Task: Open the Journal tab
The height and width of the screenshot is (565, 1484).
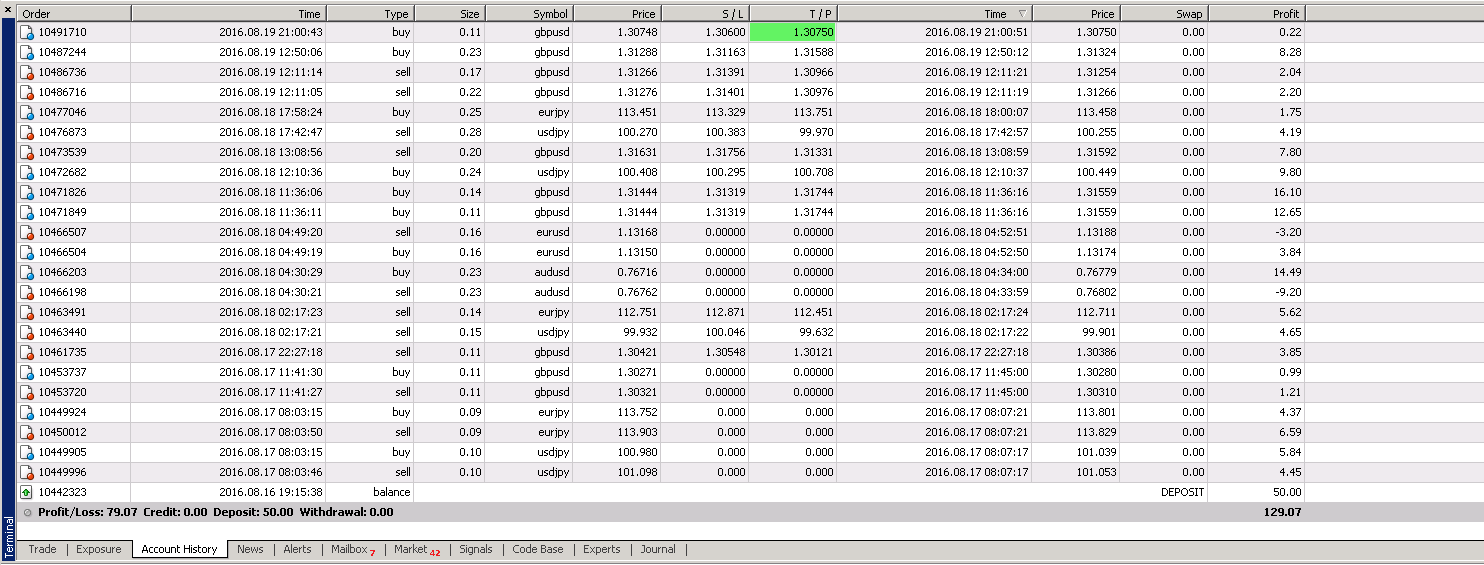Action: click(658, 549)
